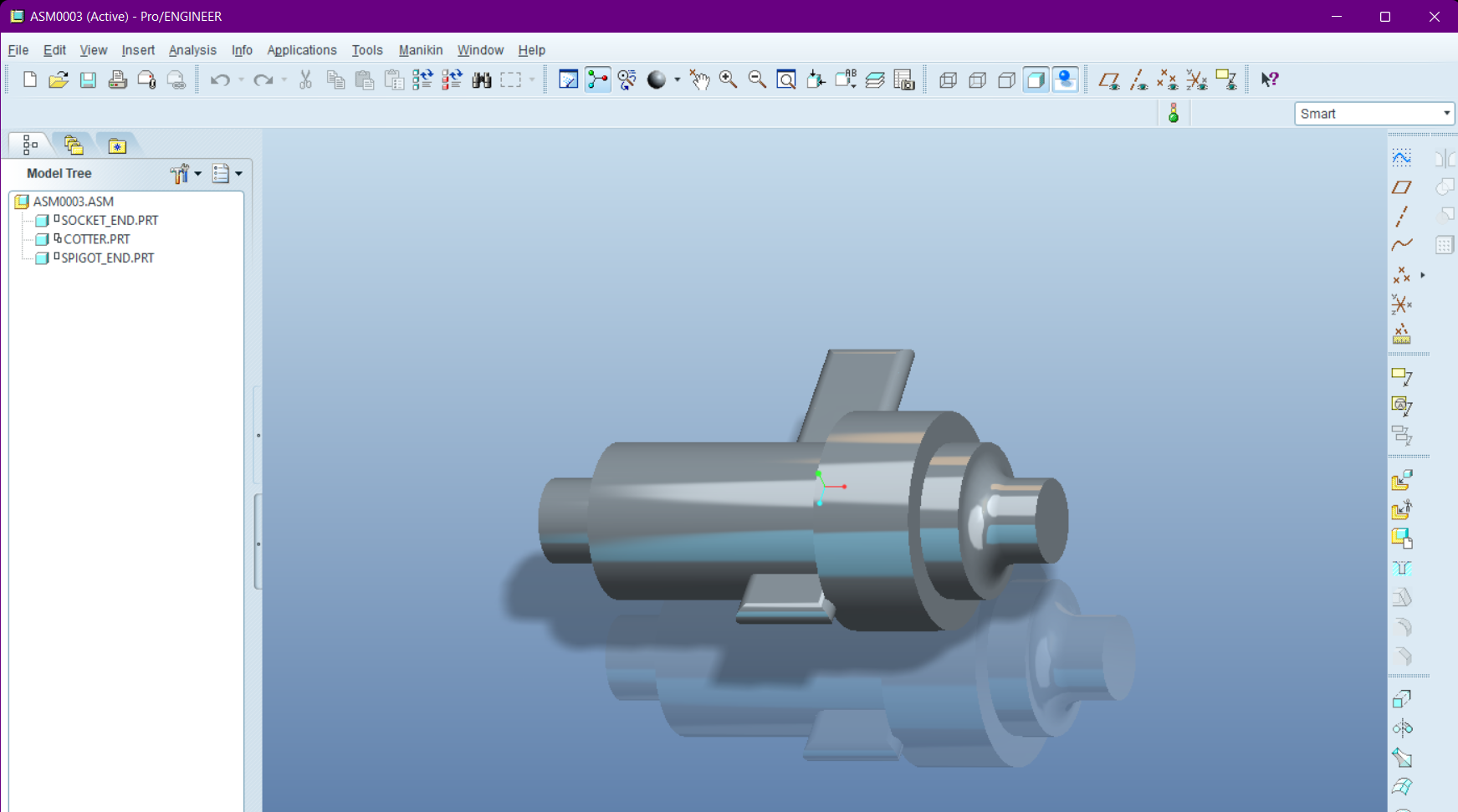Toggle Shading display mode
The height and width of the screenshot is (812, 1458).
[x=1036, y=79]
